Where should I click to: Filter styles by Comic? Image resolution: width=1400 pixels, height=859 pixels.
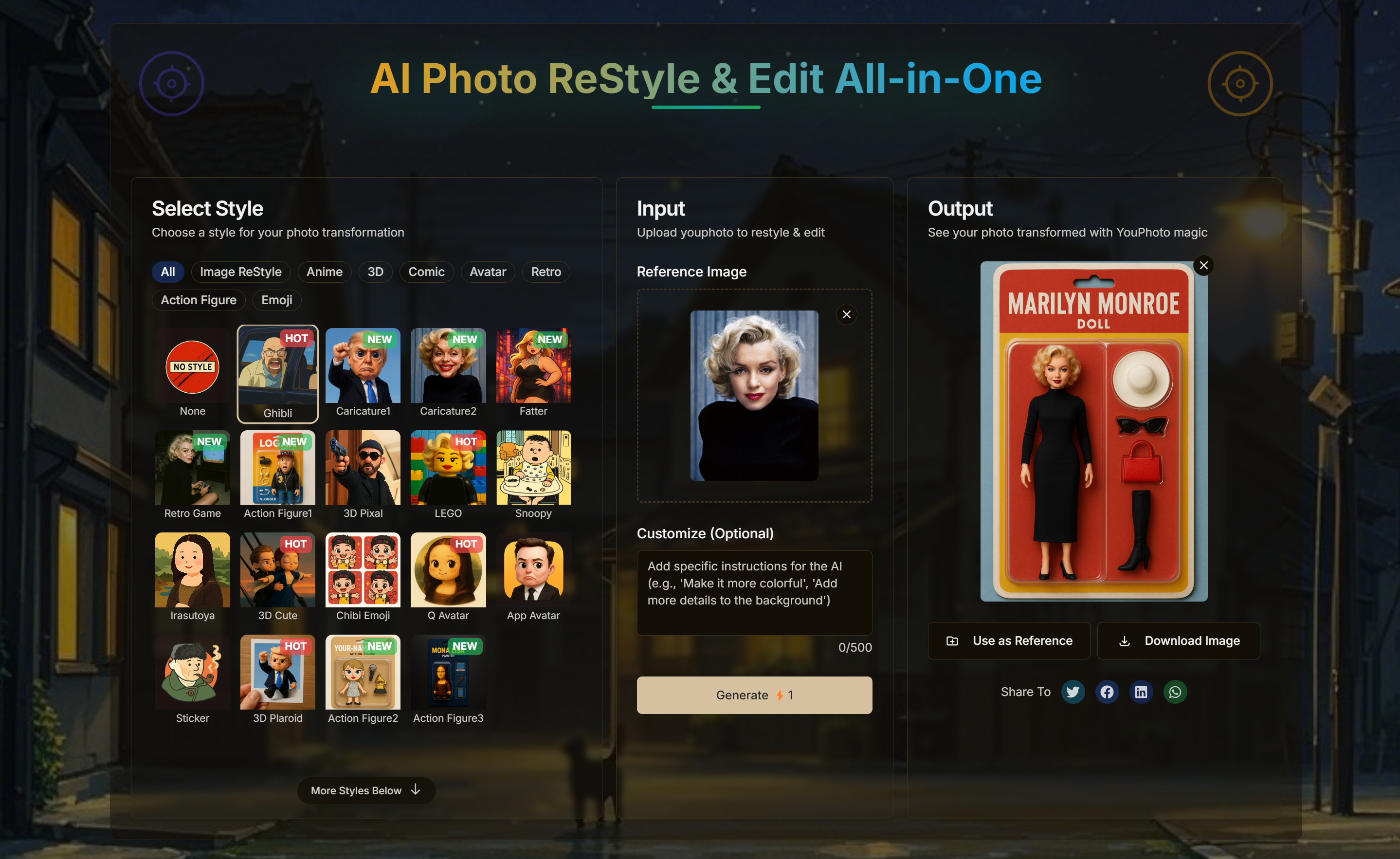(427, 272)
